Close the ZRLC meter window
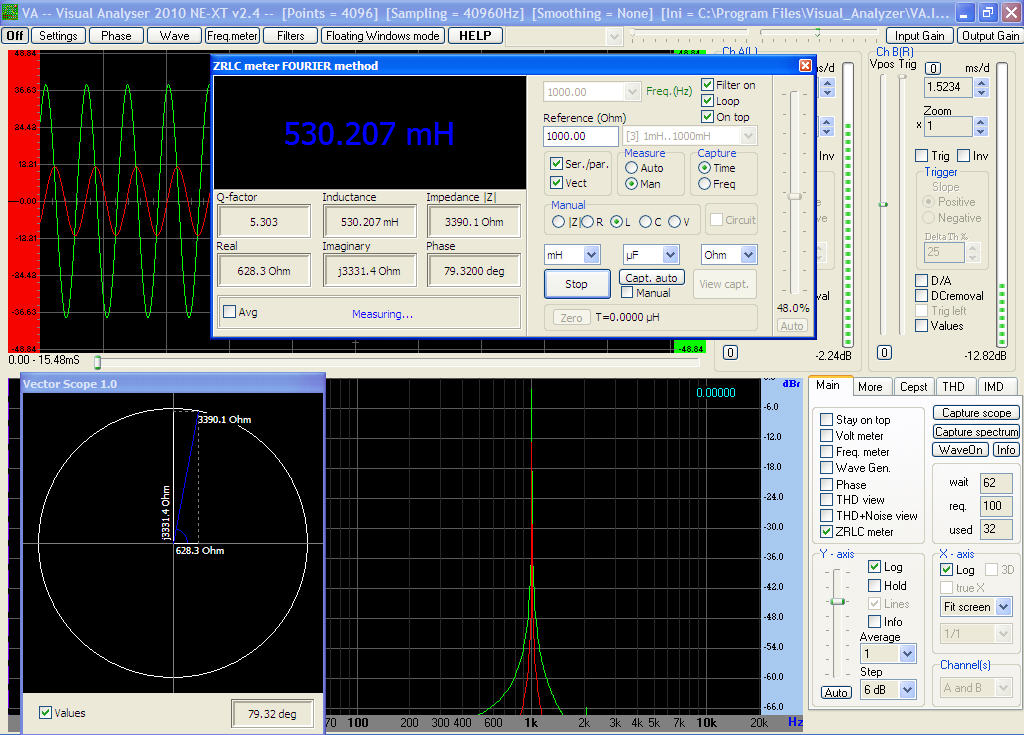This screenshot has width=1024, height=735. [805, 65]
